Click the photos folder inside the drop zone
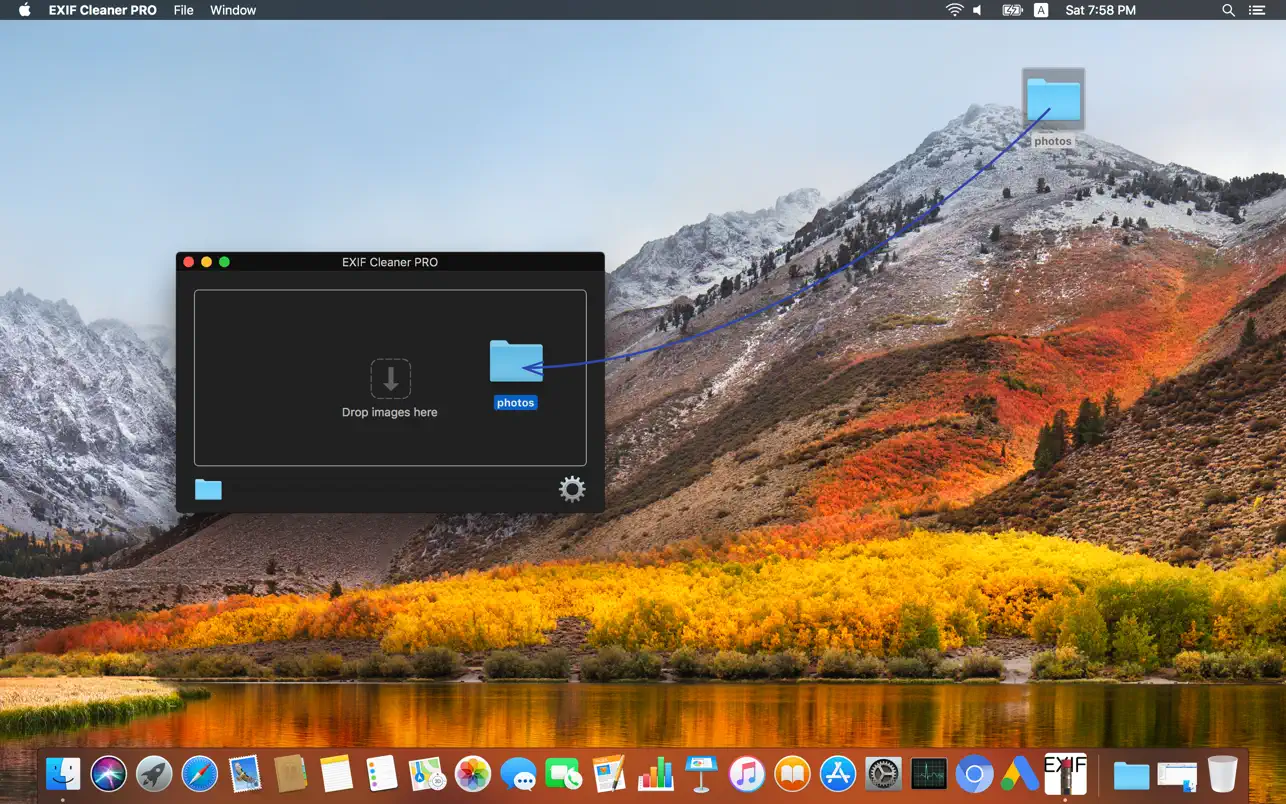The height and width of the screenshot is (804, 1286). (x=516, y=362)
